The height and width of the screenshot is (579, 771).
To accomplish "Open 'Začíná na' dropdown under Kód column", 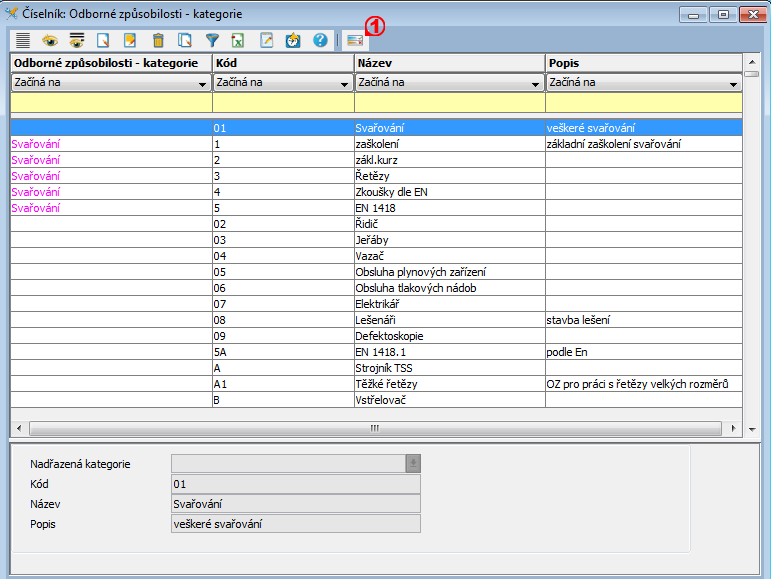I will point(345,84).
